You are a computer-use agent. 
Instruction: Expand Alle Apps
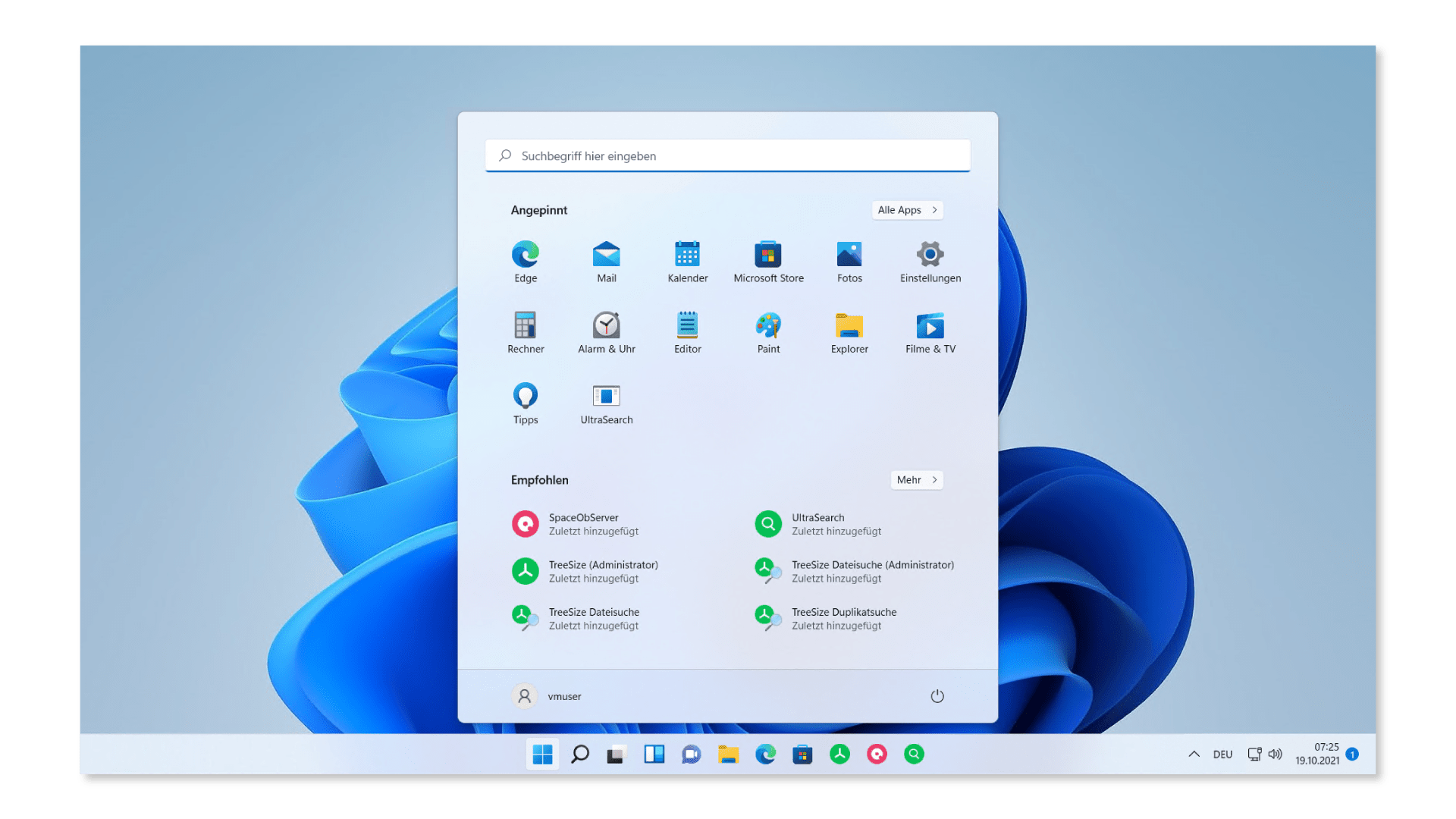[907, 210]
